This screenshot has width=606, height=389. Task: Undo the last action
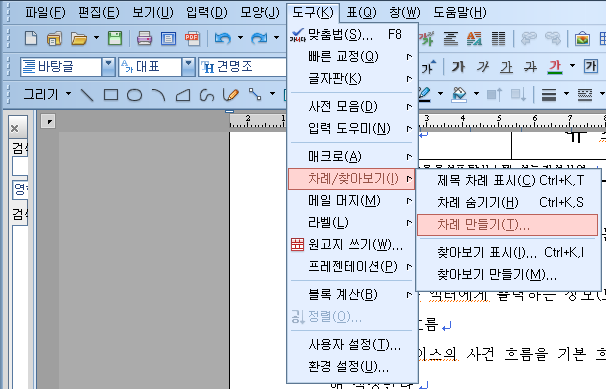click(223, 38)
